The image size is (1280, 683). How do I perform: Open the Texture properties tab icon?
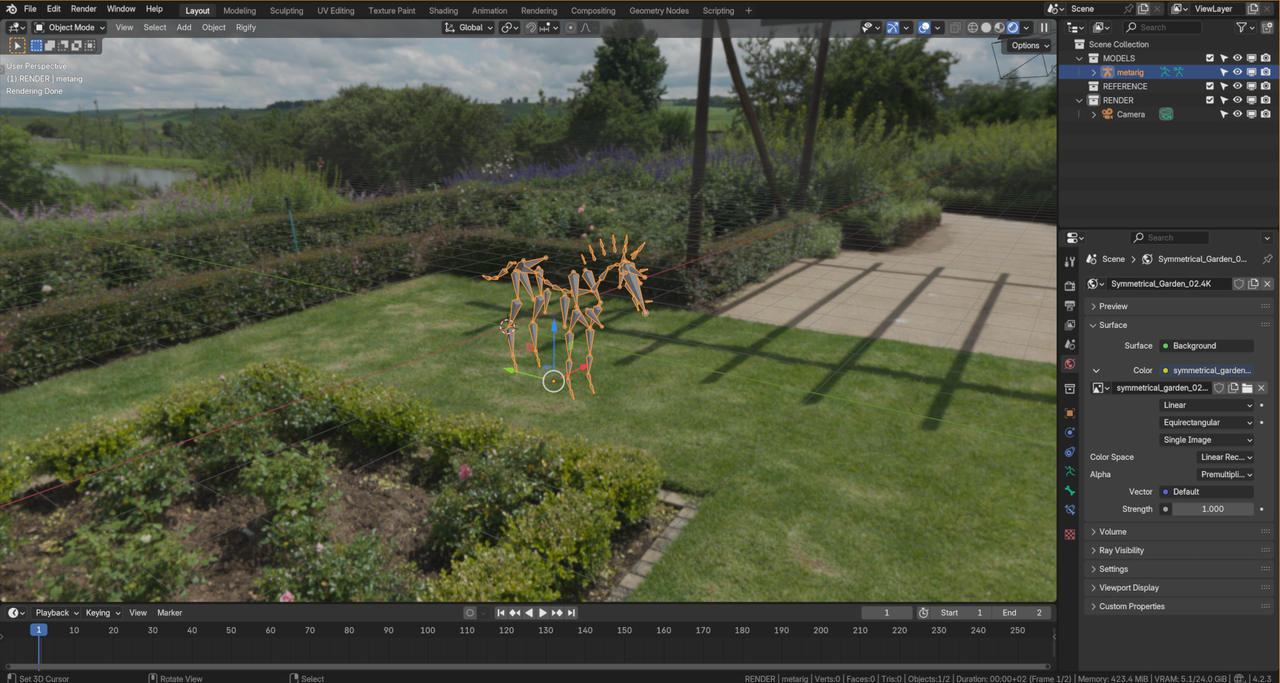1070,534
